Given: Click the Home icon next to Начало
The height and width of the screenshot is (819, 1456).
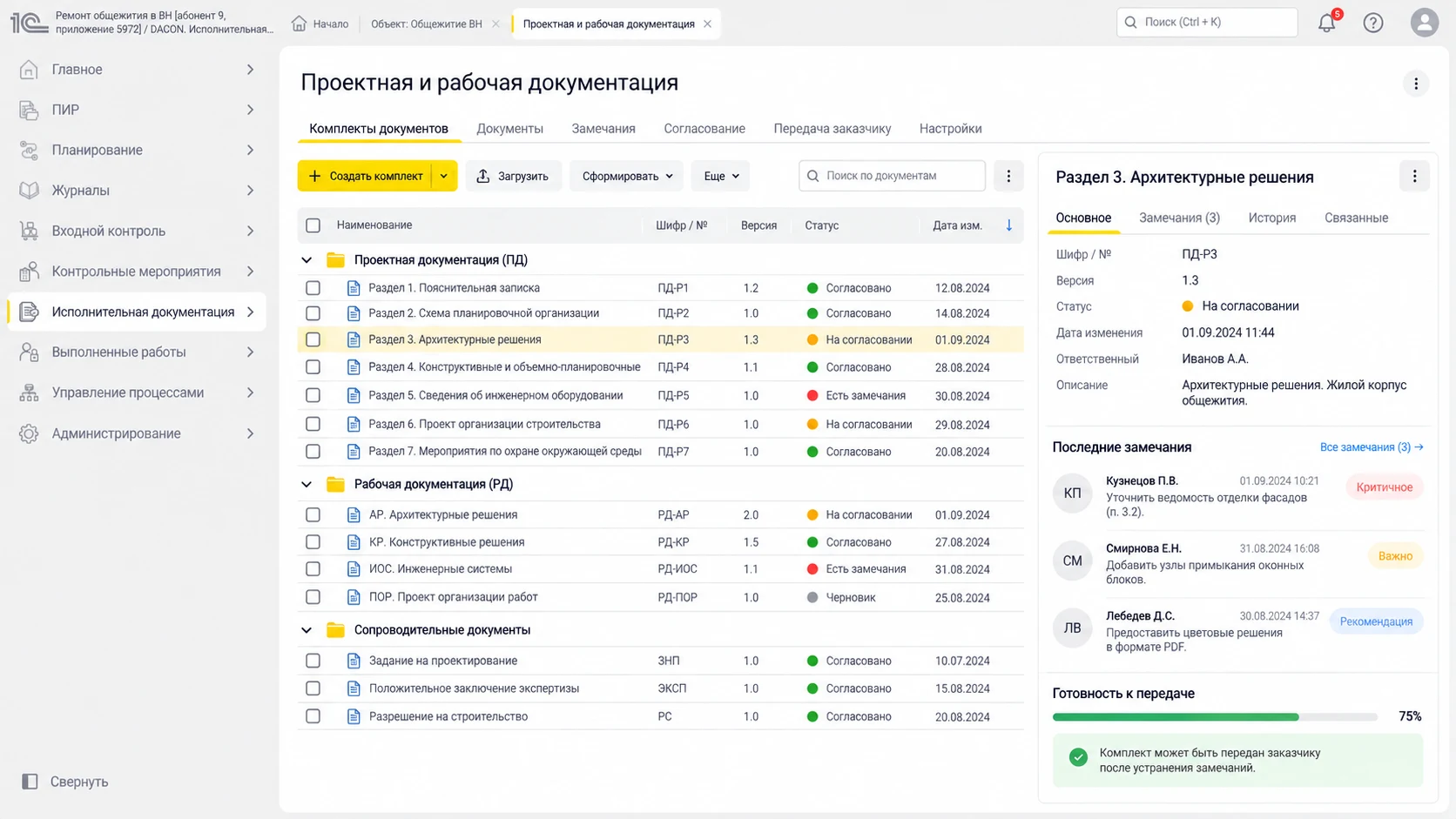Looking at the screenshot, I should pos(299,23).
